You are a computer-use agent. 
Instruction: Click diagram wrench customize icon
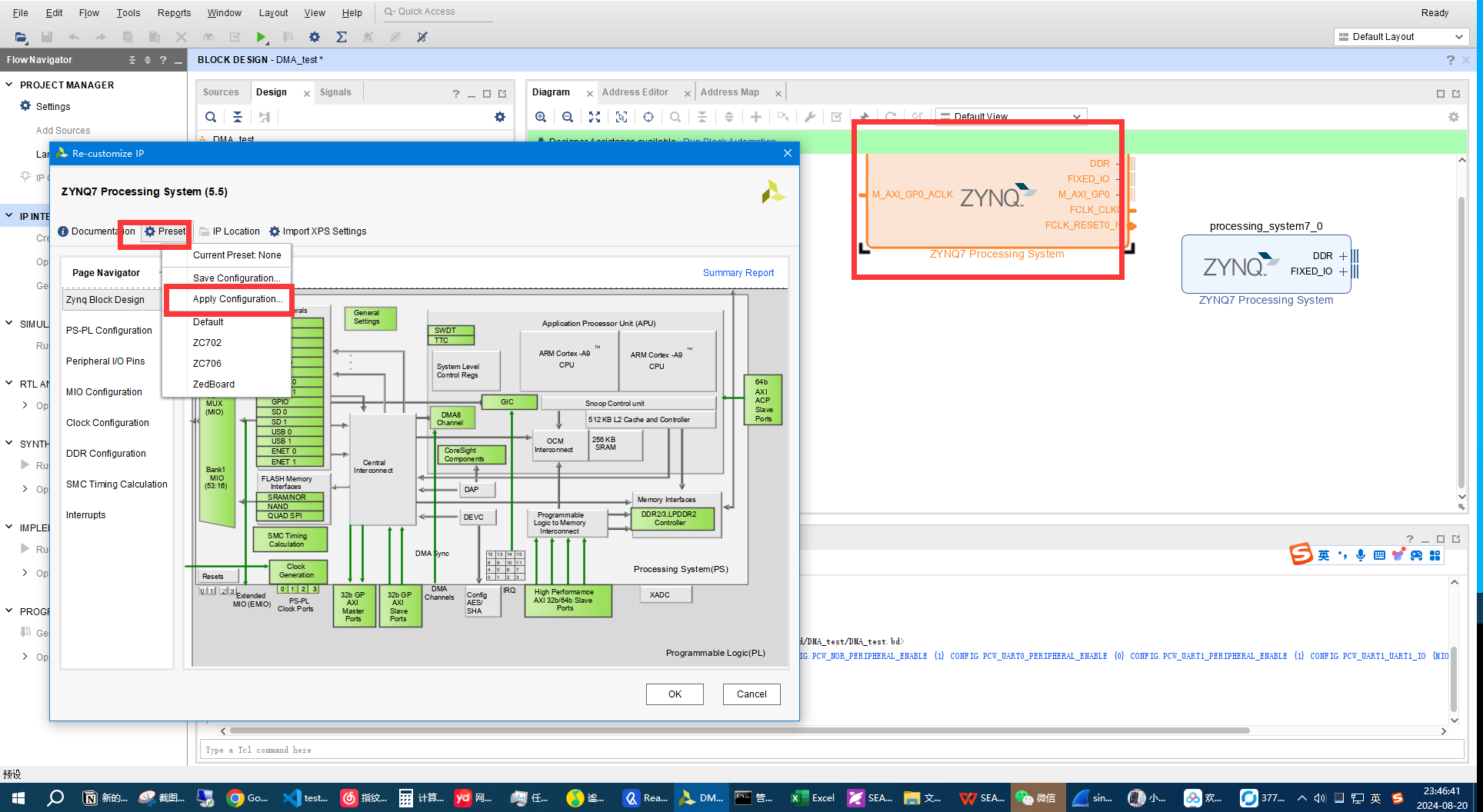[810, 117]
